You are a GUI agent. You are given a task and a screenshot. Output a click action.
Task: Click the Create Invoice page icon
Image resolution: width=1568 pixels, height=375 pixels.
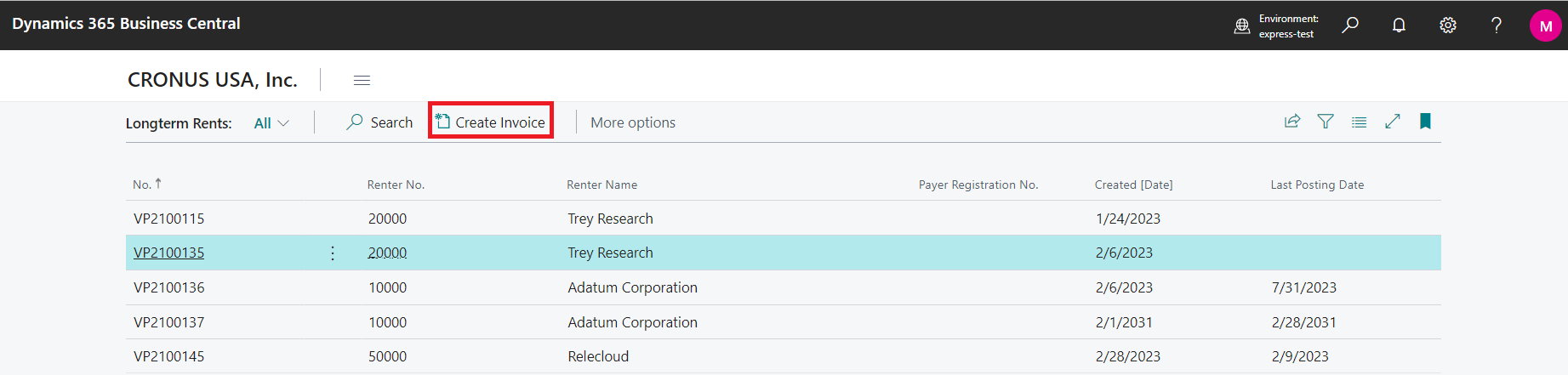[x=442, y=122]
